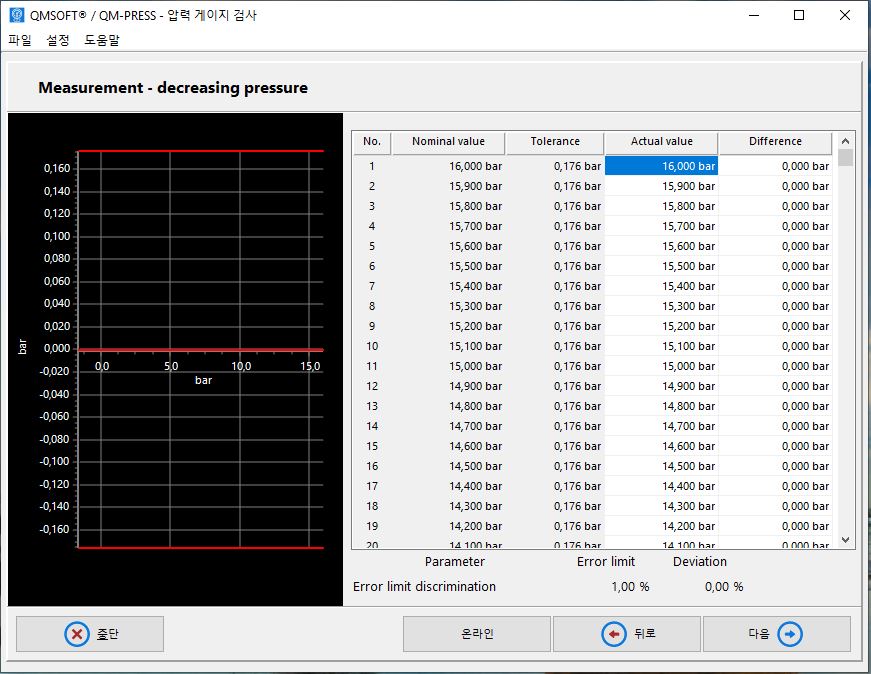The width and height of the screenshot is (871, 674).
Task: Click the Measurement - decreasing pressure heading
Action: click(173, 88)
